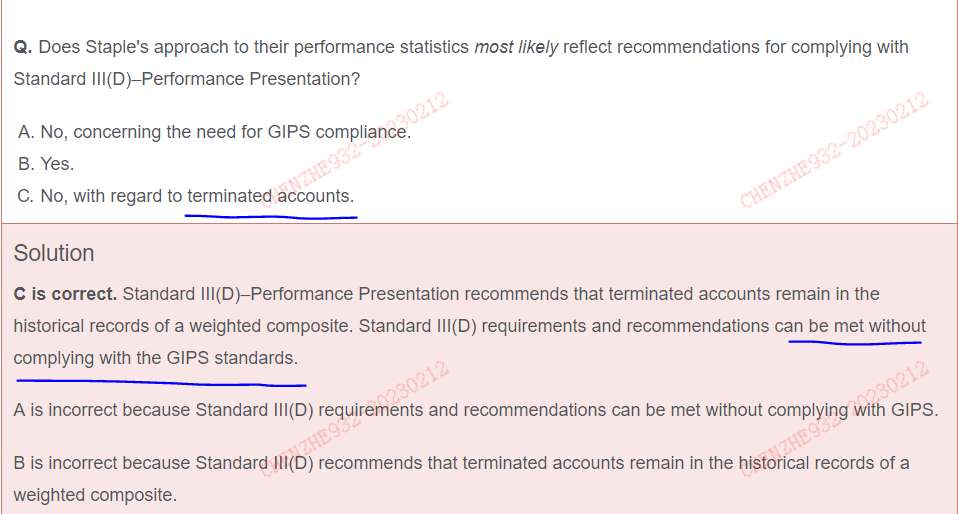
Task: Click the red watermark at upper right
Action: [x=835, y=150]
